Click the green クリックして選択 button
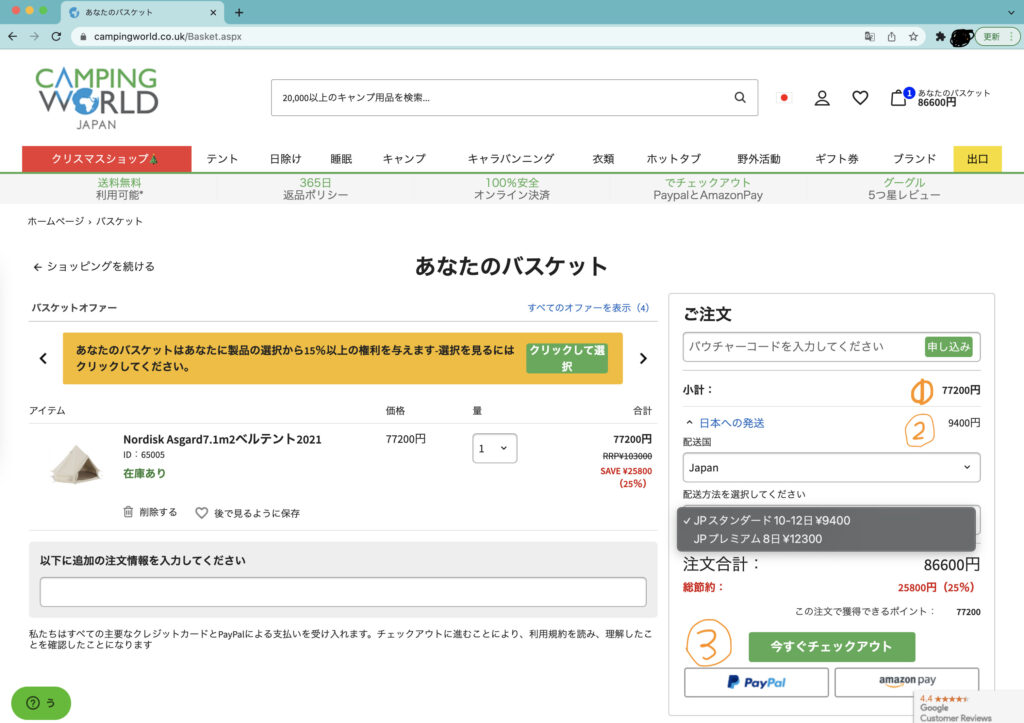The height and width of the screenshot is (723, 1024). coord(567,358)
